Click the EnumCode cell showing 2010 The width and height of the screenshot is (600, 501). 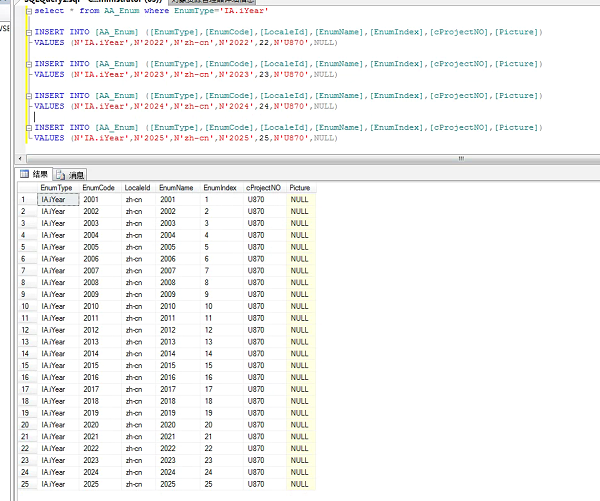click(92, 306)
